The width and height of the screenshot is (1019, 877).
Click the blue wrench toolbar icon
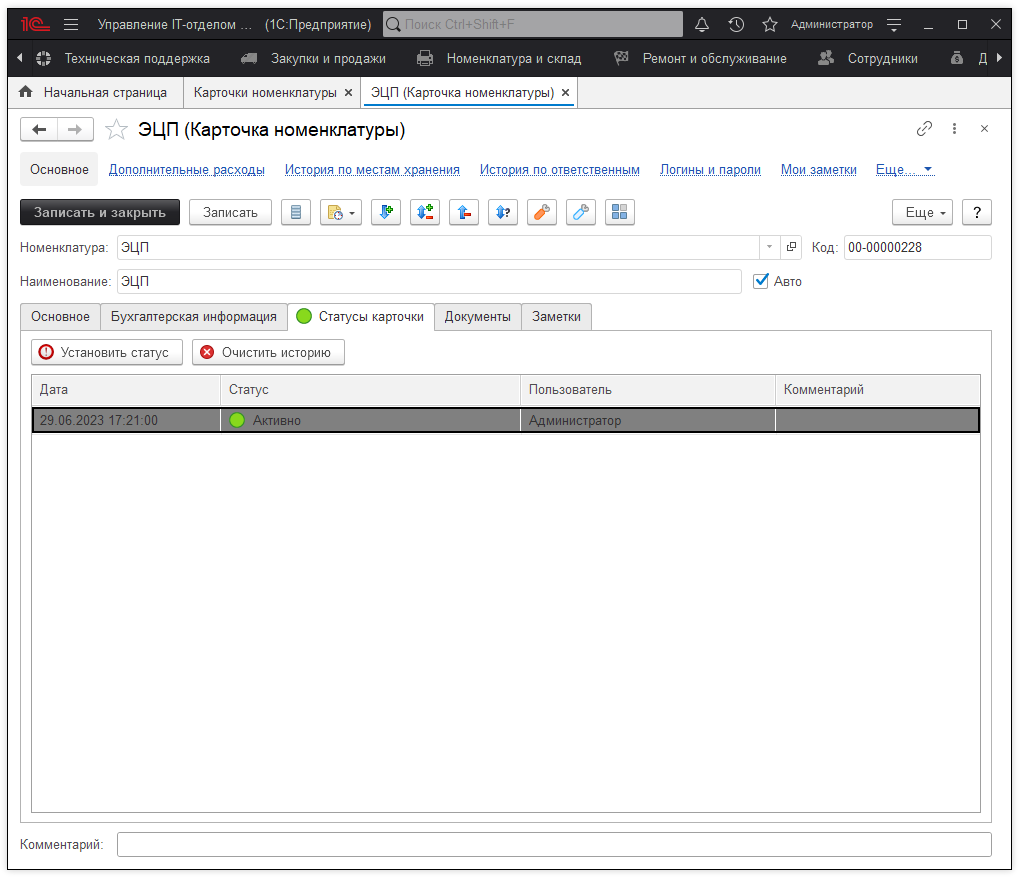pos(580,212)
